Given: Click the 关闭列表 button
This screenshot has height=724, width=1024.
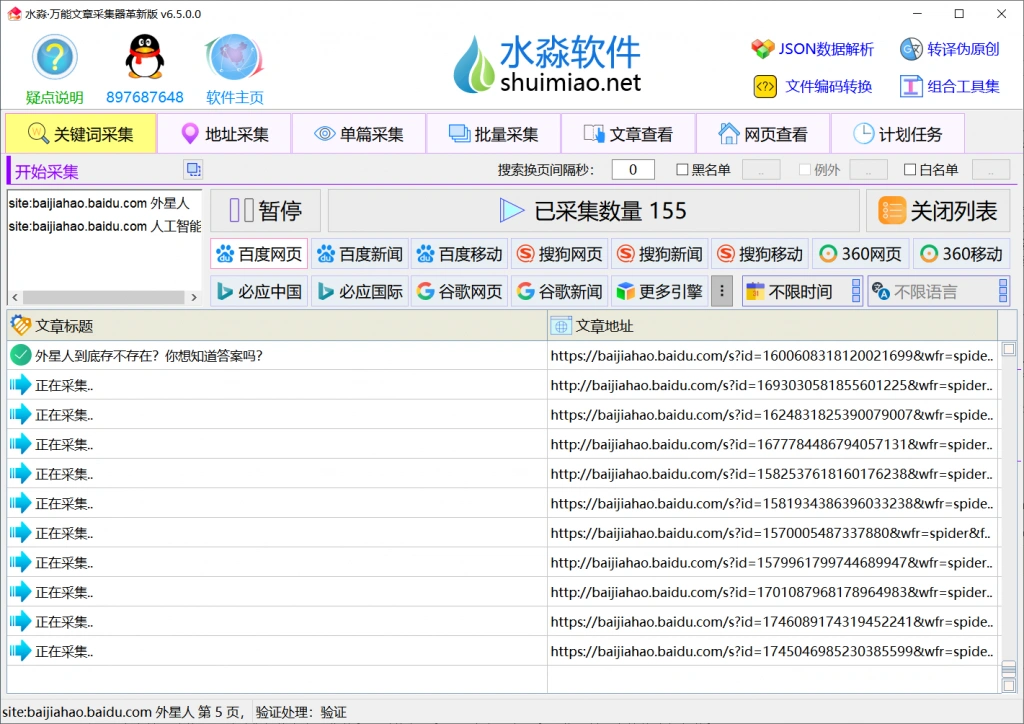Looking at the screenshot, I should (x=938, y=211).
